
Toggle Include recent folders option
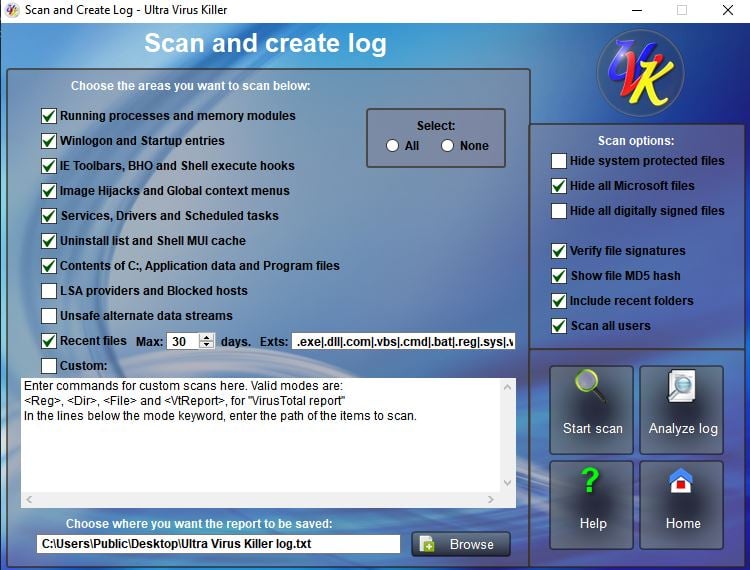click(x=559, y=301)
